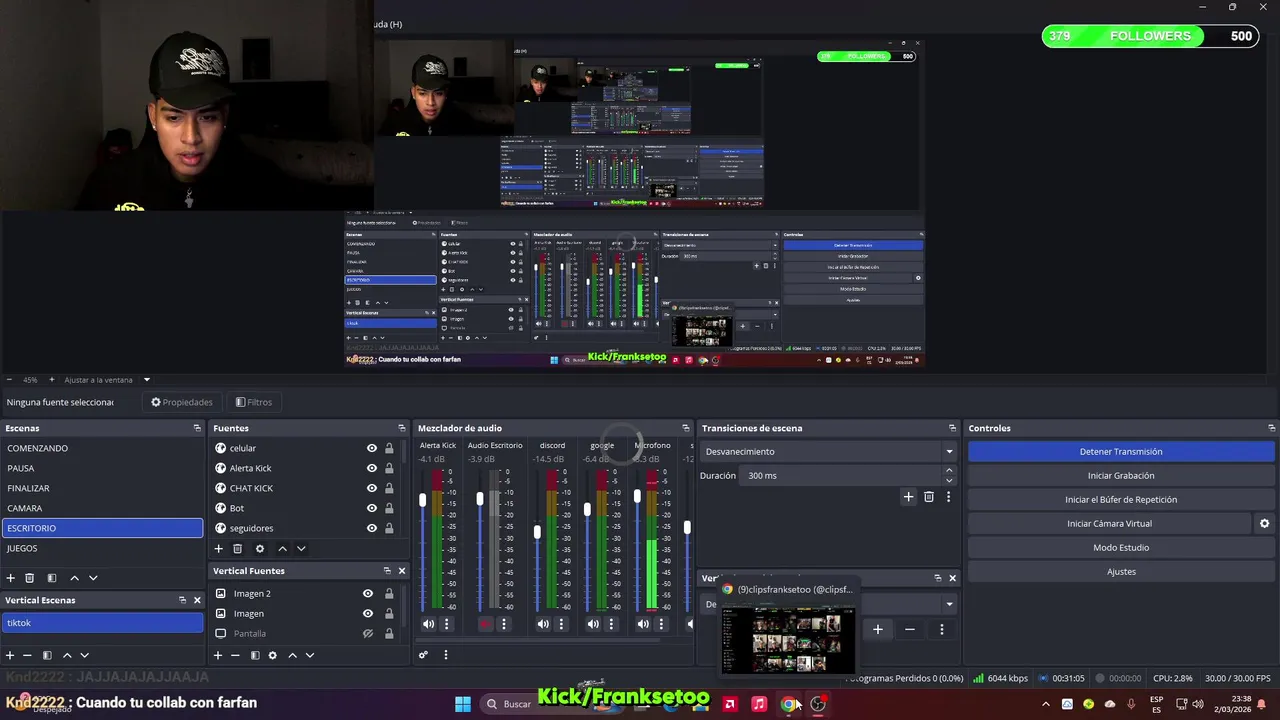The image size is (1280, 720).
Task: Open source properties gear in Fuentes toolbar
Action: click(260, 549)
